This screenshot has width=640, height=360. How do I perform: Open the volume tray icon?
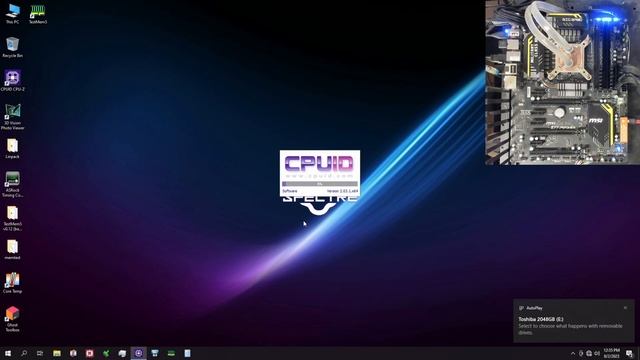[597, 353]
